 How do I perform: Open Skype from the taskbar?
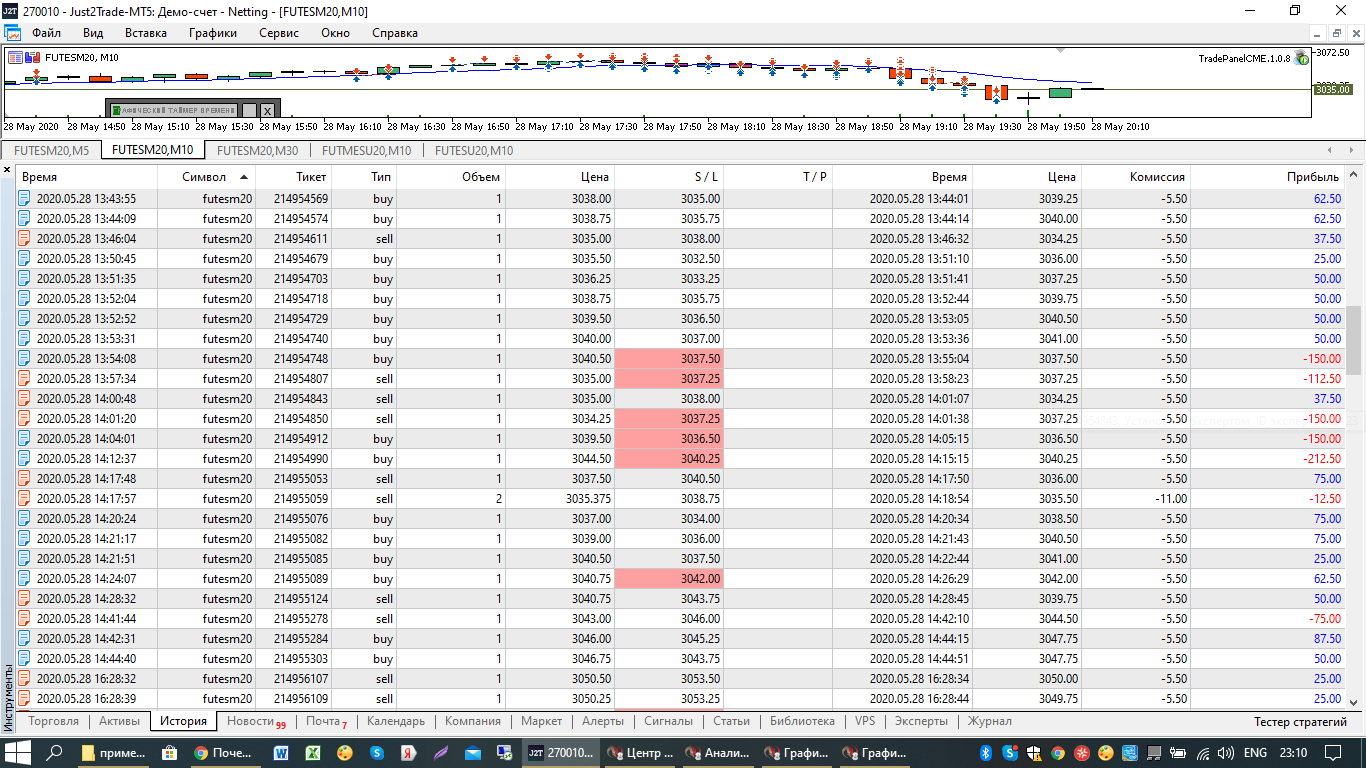tap(376, 752)
